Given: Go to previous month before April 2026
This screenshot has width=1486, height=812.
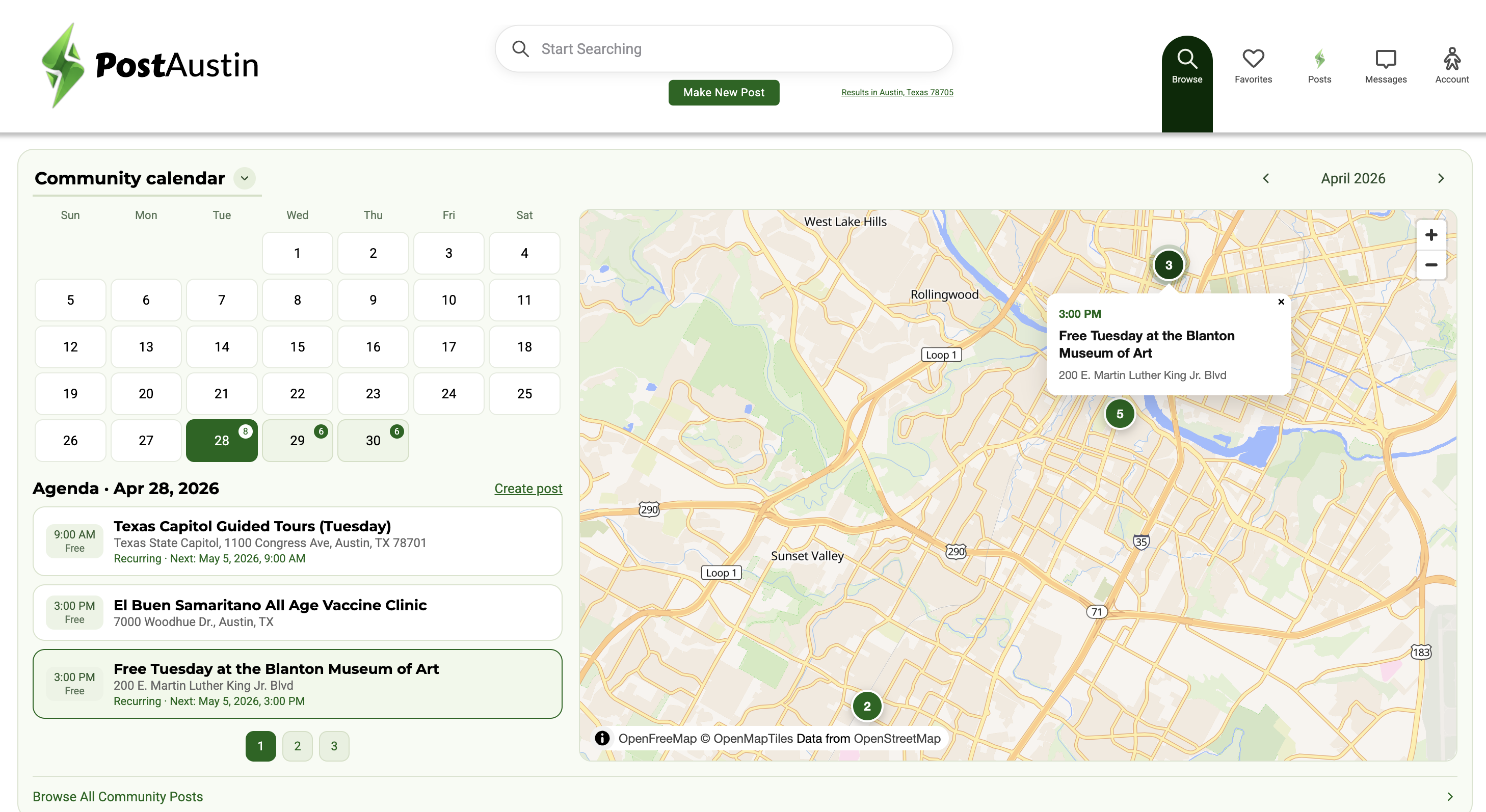Looking at the screenshot, I should click(x=1266, y=178).
